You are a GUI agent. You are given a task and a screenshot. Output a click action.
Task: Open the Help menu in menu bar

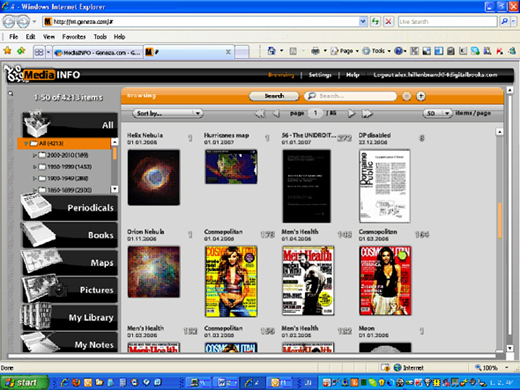(119, 37)
